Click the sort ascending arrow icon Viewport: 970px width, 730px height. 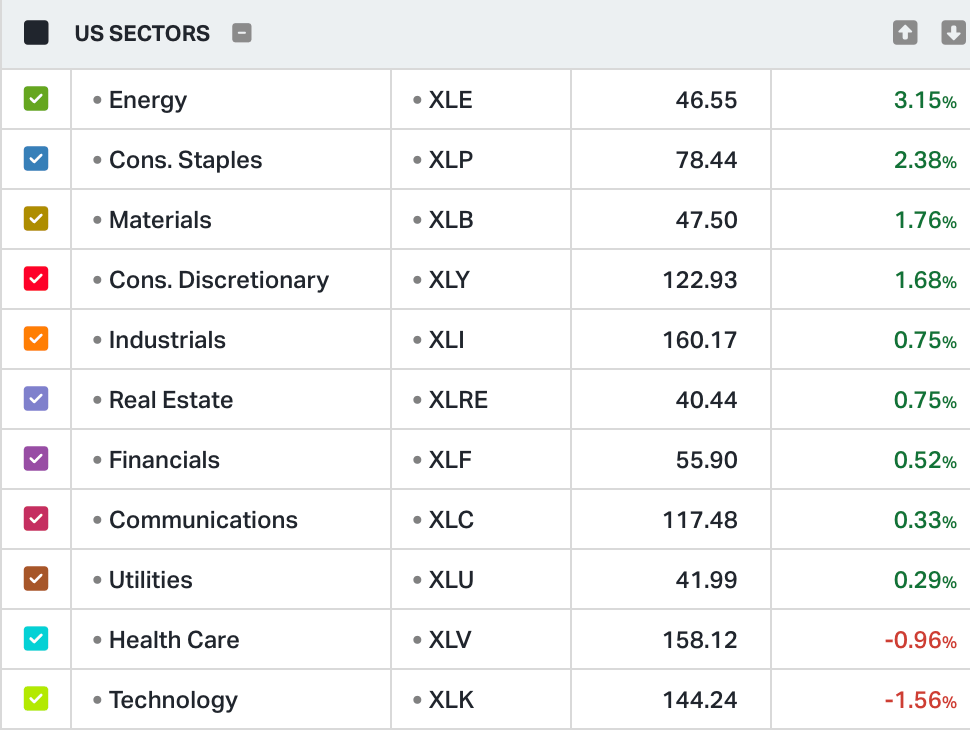[905, 33]
